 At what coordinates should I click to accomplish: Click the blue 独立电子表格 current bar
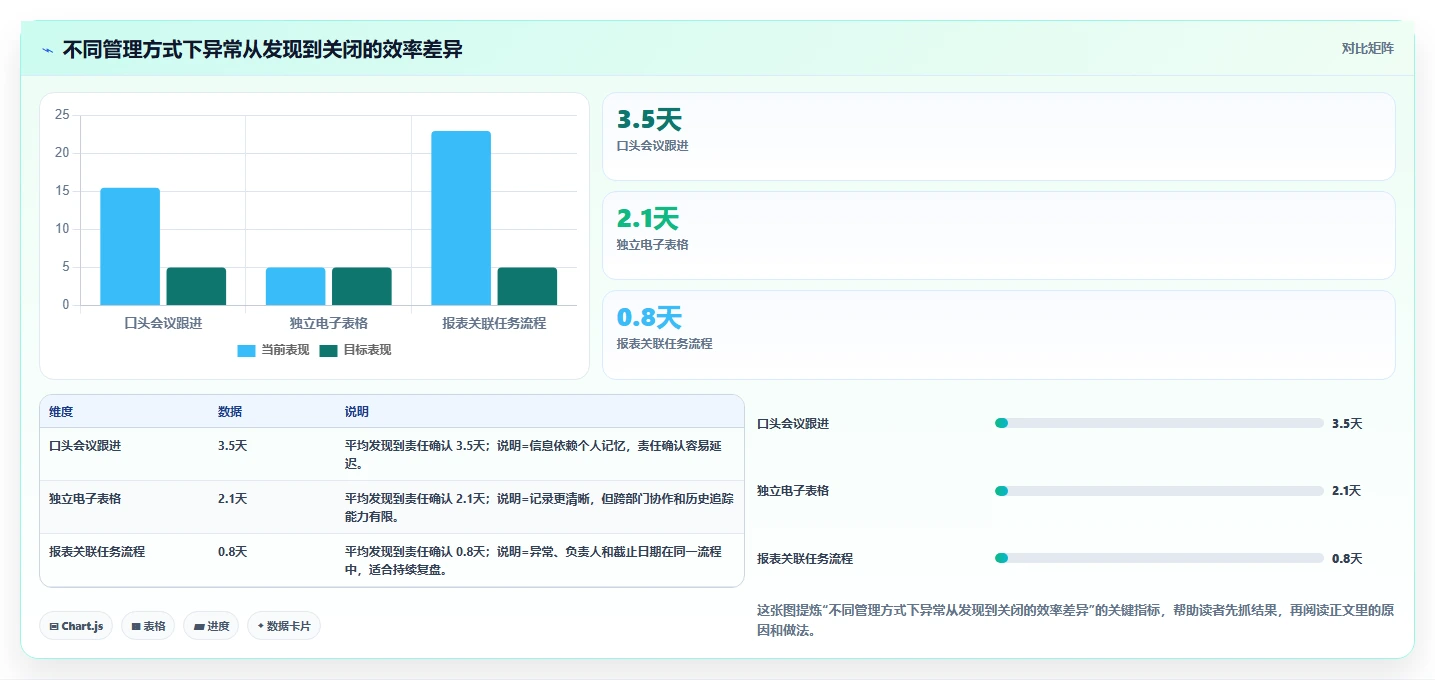coord(295,286)
